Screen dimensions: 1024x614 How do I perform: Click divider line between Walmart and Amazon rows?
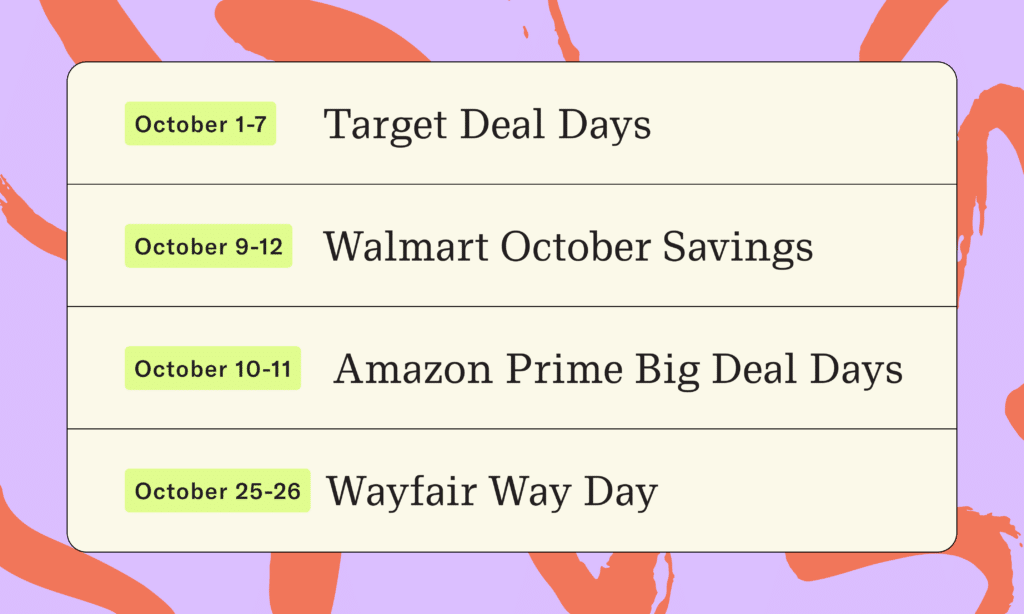coord(512,306)
